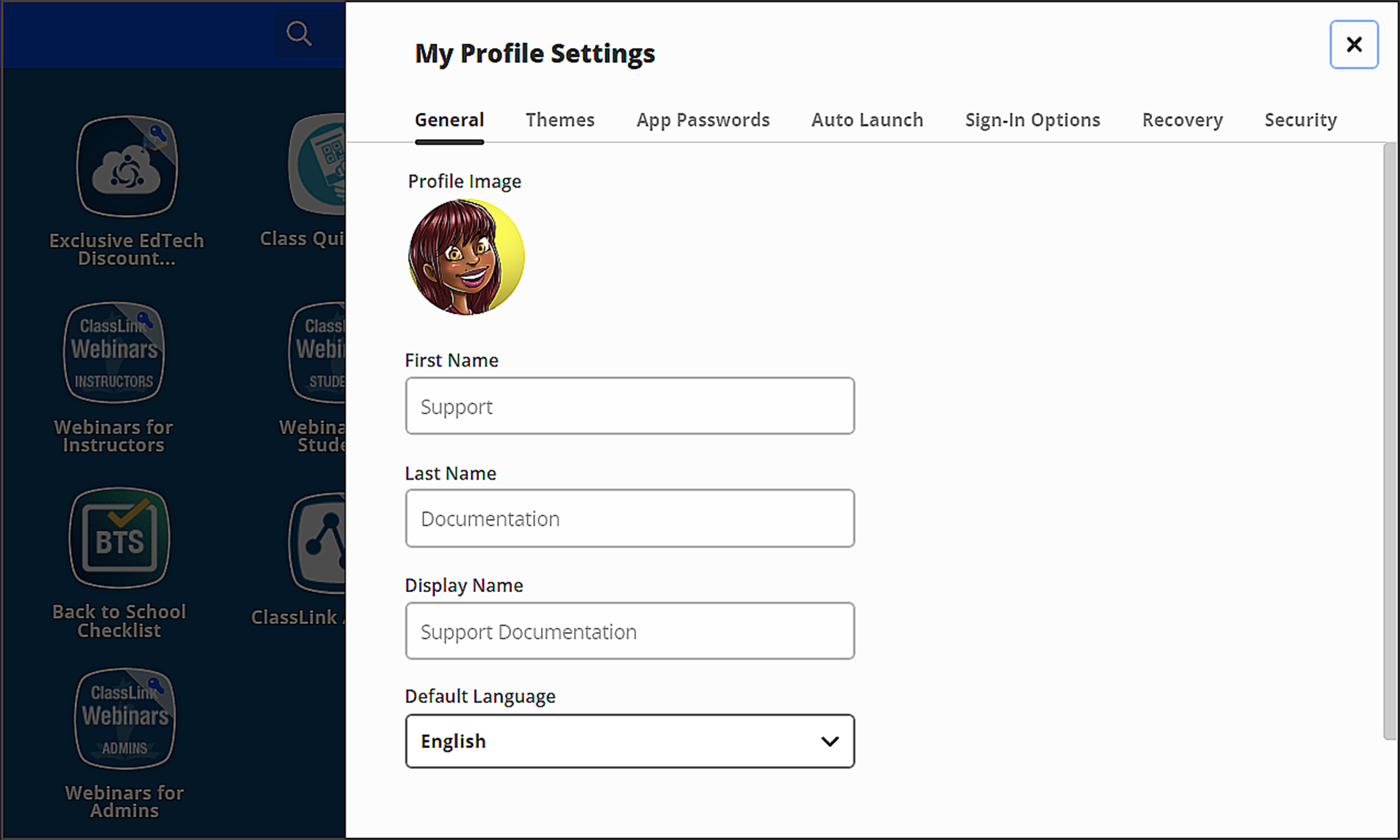
Task: Open Webinars for Admins
Action: point(125,718)
